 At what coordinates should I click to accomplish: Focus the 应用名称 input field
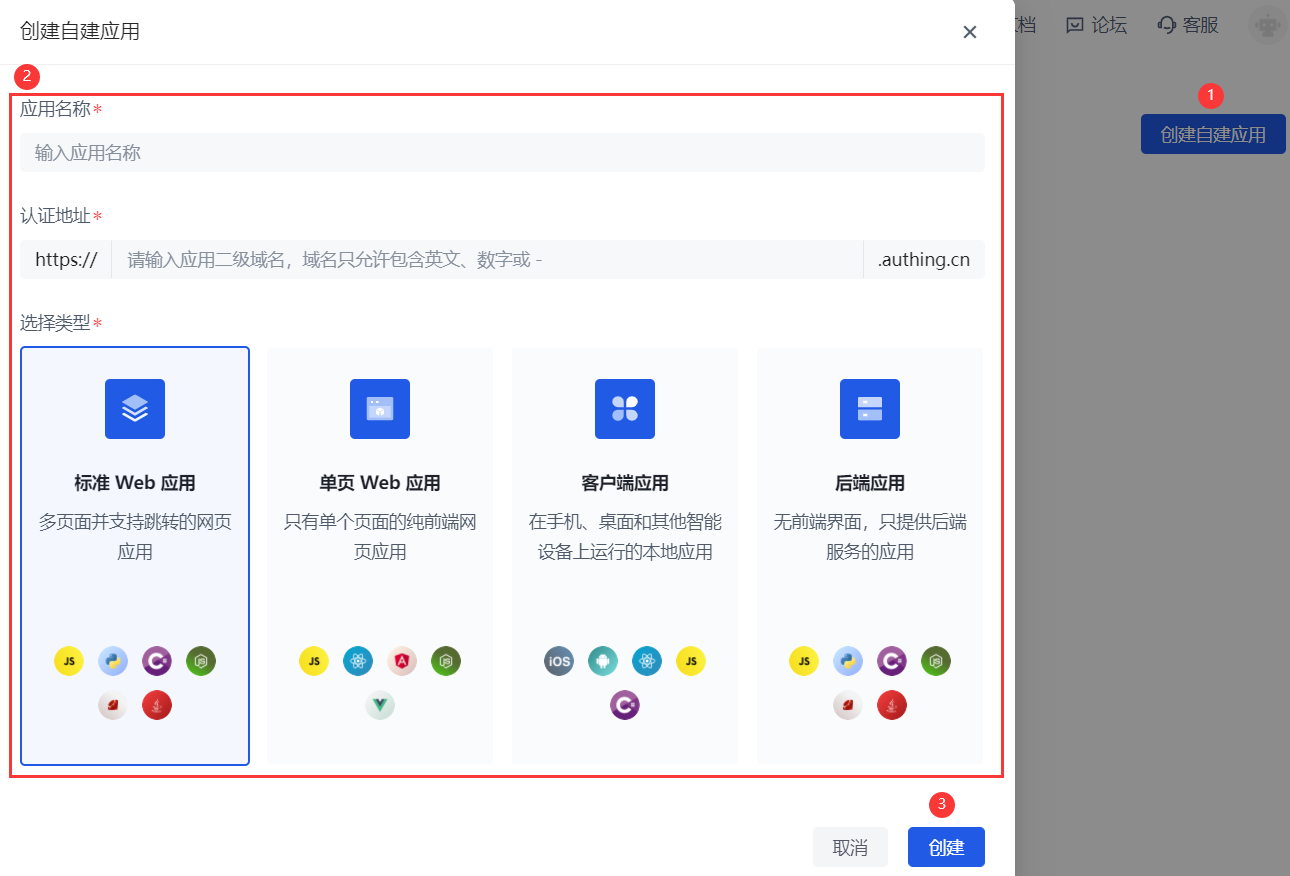[x=502, y=153]
